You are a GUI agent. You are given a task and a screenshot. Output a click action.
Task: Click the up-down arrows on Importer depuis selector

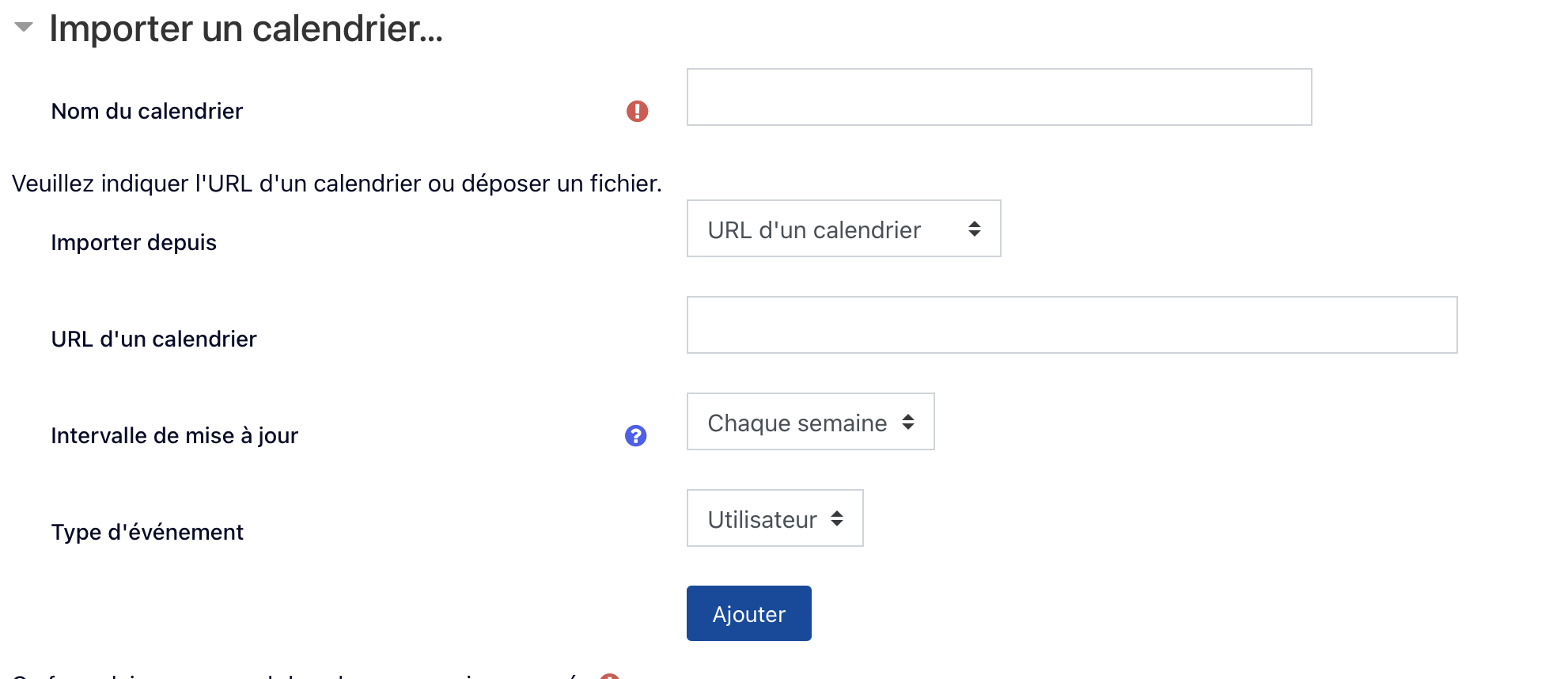(x=974, y=229)
